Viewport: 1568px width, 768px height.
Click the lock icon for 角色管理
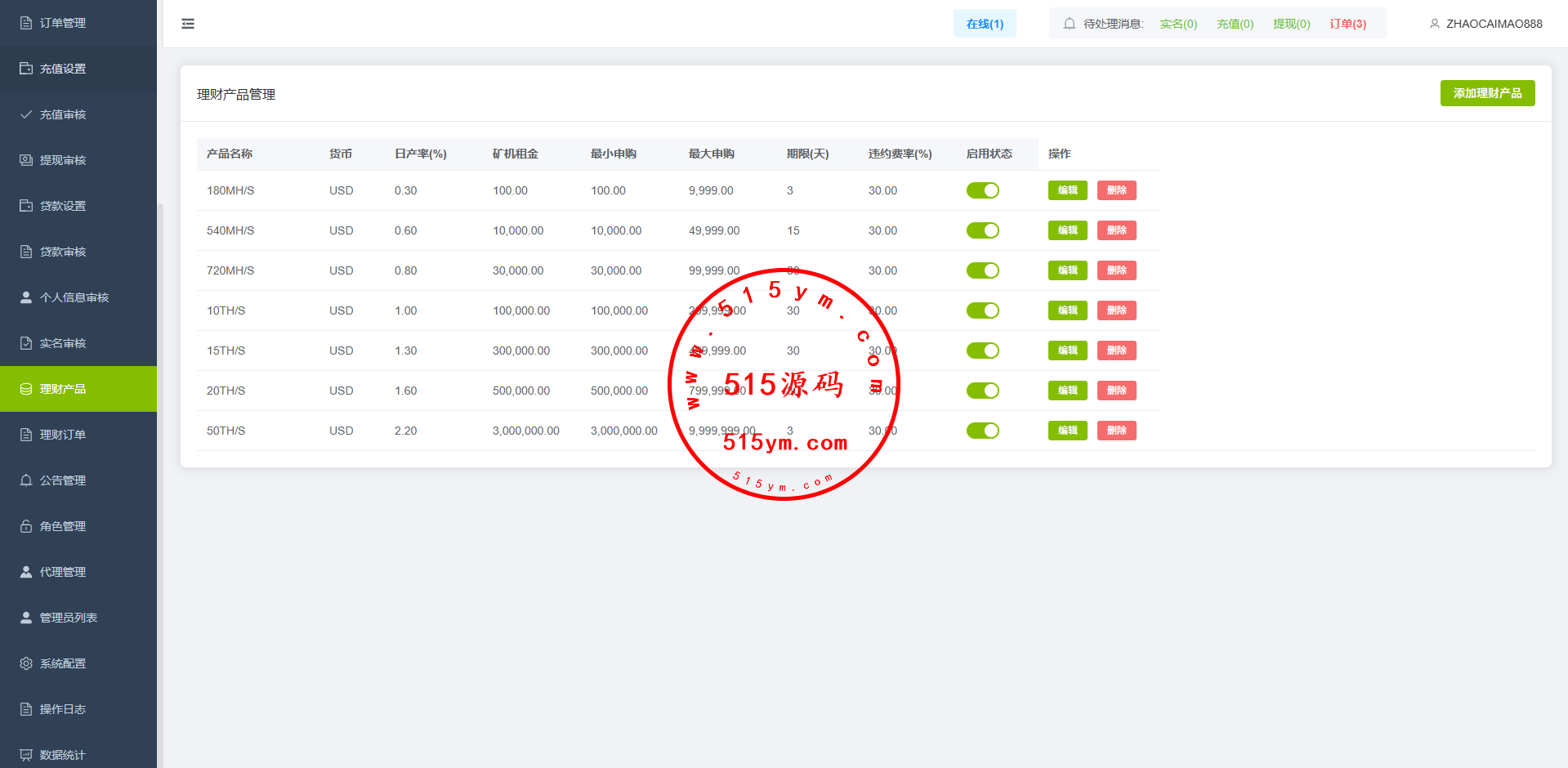click(x=26, y=526)
